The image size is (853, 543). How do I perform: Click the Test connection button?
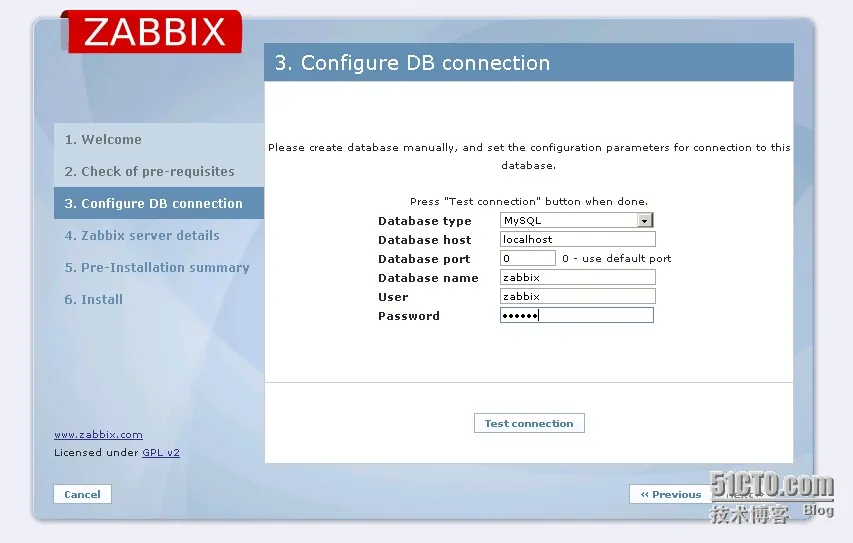tap(529, 423)
